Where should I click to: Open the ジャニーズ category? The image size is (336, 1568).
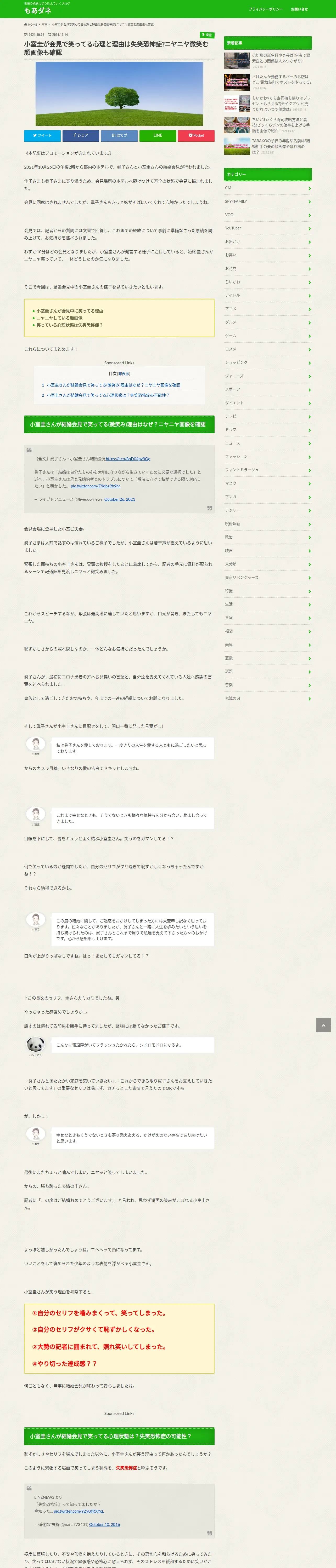coord(268,376)
